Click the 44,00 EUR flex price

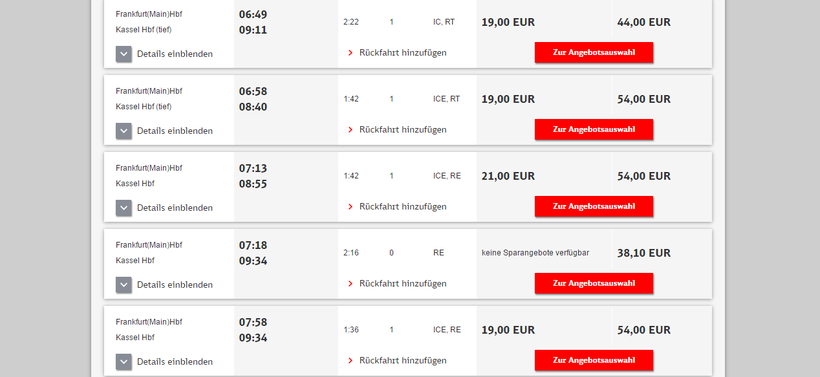[644, 22]
